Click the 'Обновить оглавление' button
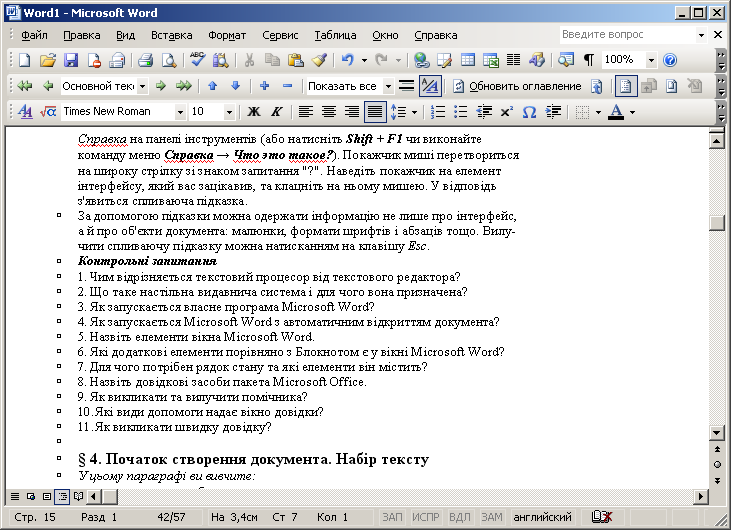This screenshot has height=530, width=731. (517, 86)
